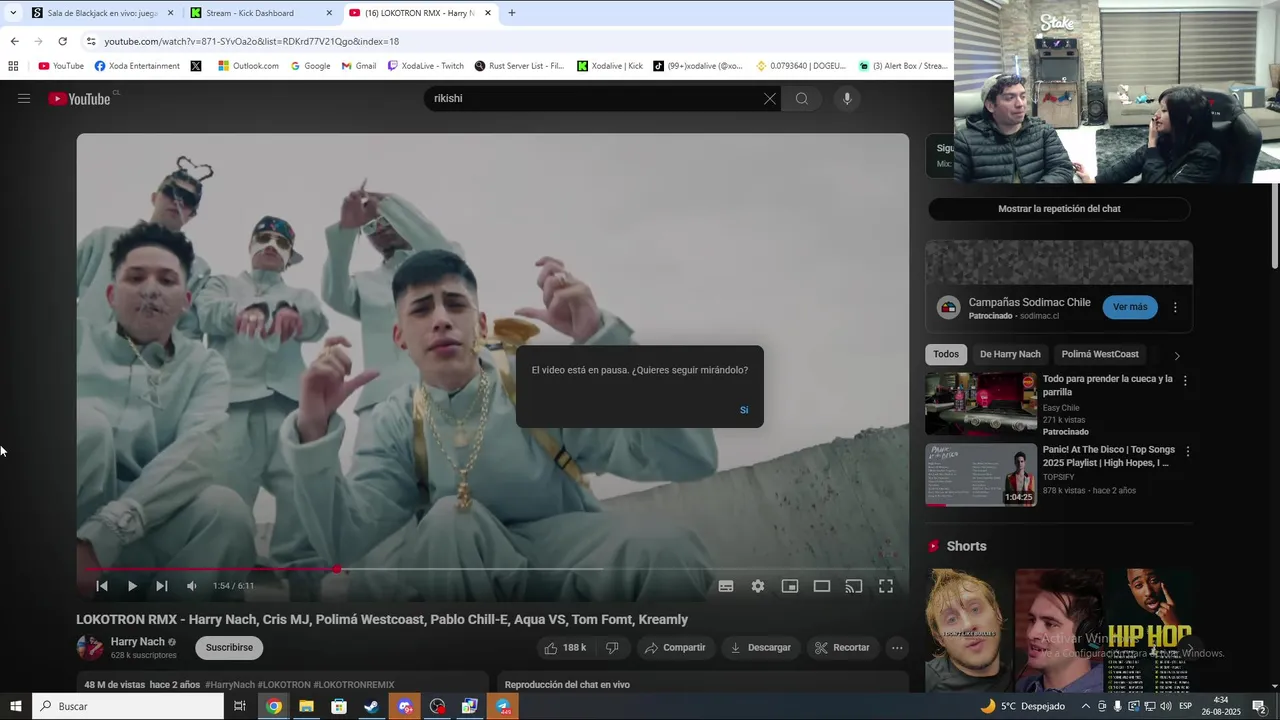Run the search with the magnifier button

tap(801, 98)
